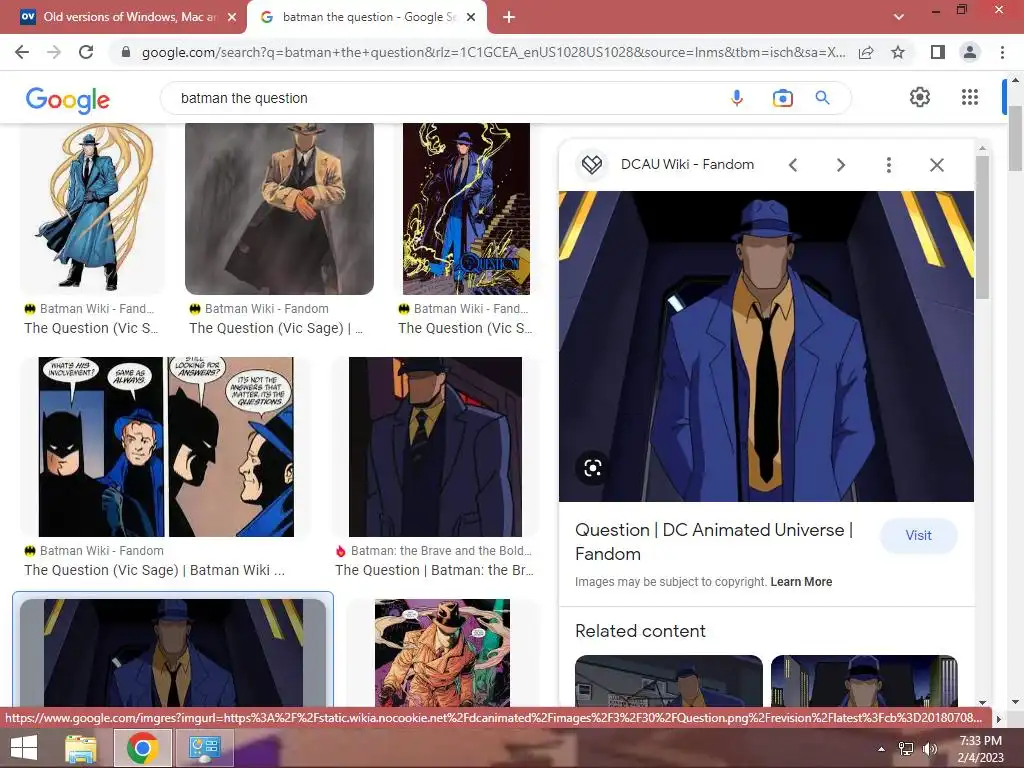Search by voice with the microphone icon

point(737,98)
